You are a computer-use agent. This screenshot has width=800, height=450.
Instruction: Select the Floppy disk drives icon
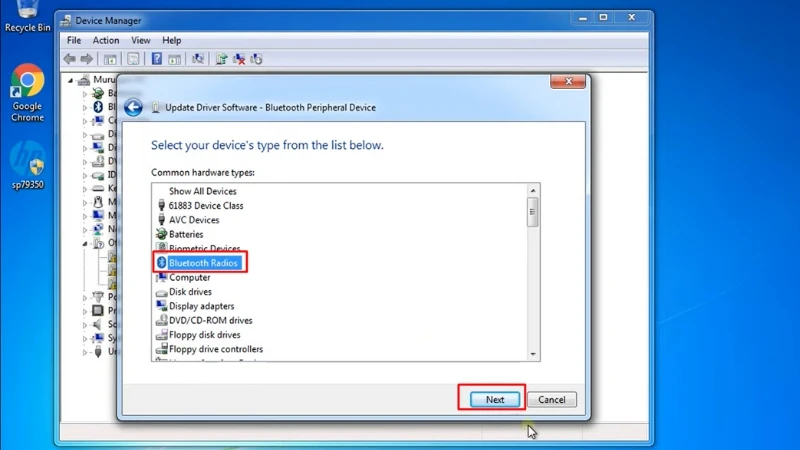point(161,334)
